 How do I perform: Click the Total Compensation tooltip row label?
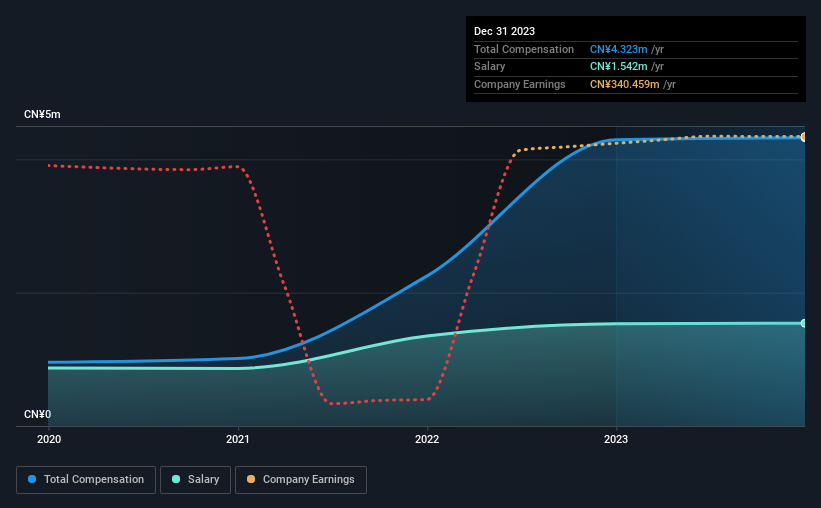524,49
